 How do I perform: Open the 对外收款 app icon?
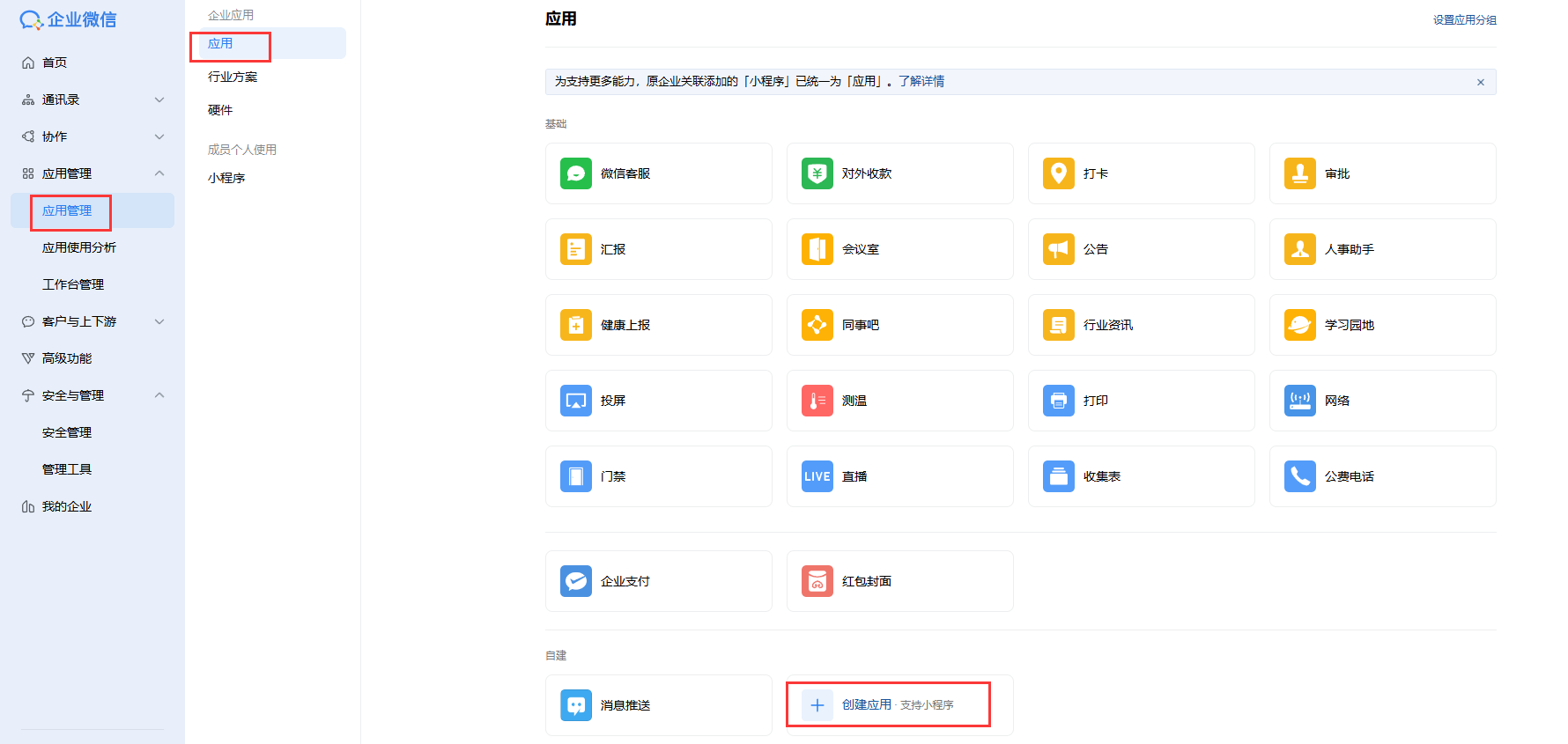817,173
